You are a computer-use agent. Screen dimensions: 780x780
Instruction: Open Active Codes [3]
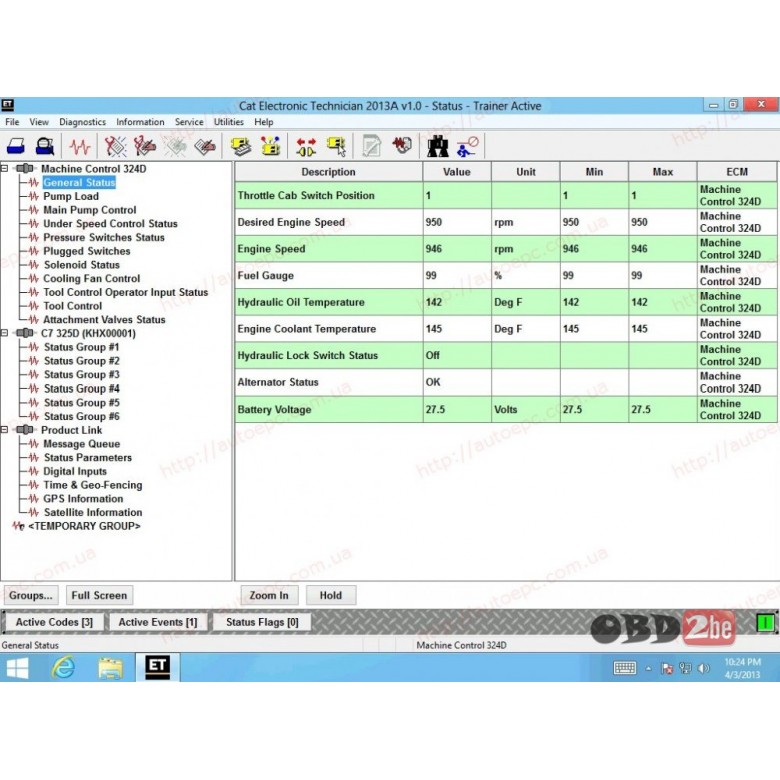pyautogui.click(x=54, y=622)
